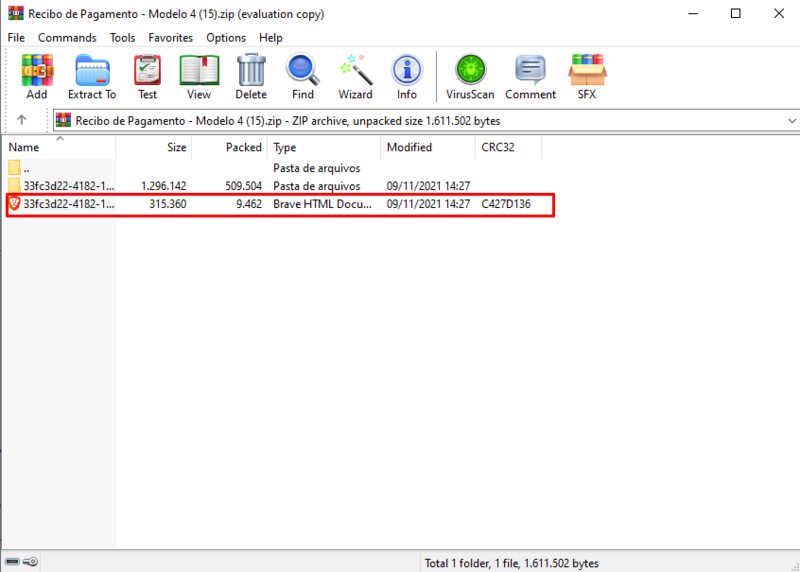The image size is (800, 572).
Task: Run Test on the archive
Action: 147,70
